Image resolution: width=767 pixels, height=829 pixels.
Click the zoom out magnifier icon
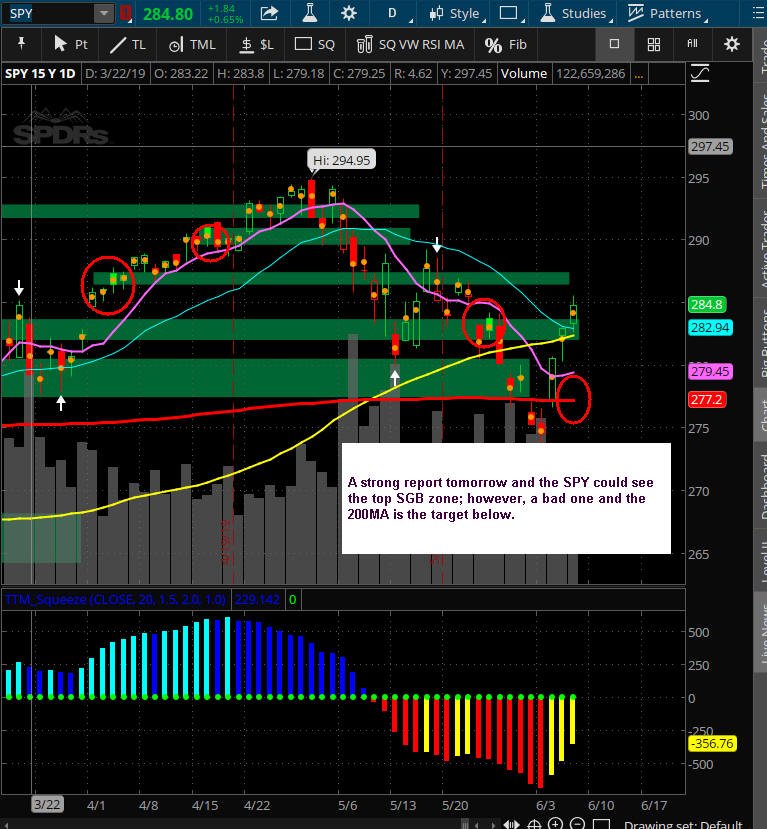577,823
